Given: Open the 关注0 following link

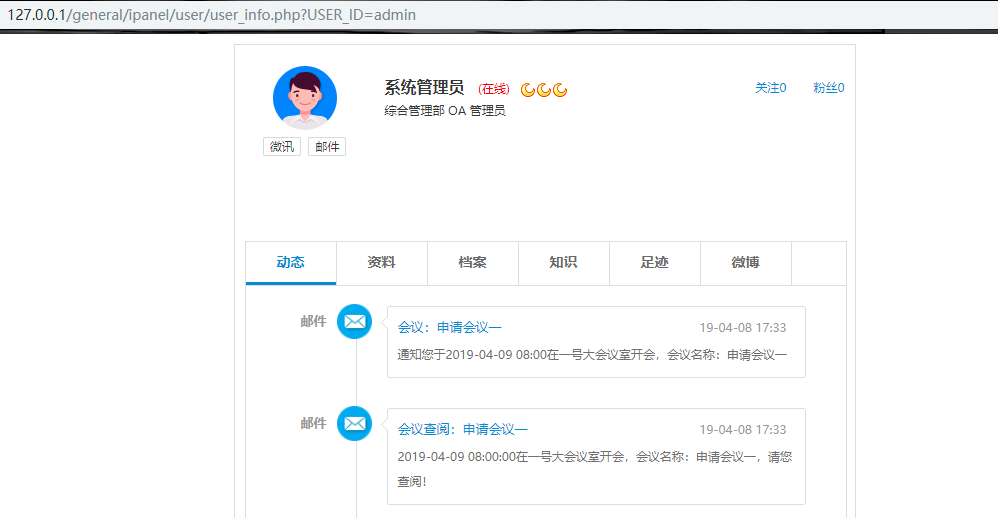Looking at the screenshot, I should [770, 88].
